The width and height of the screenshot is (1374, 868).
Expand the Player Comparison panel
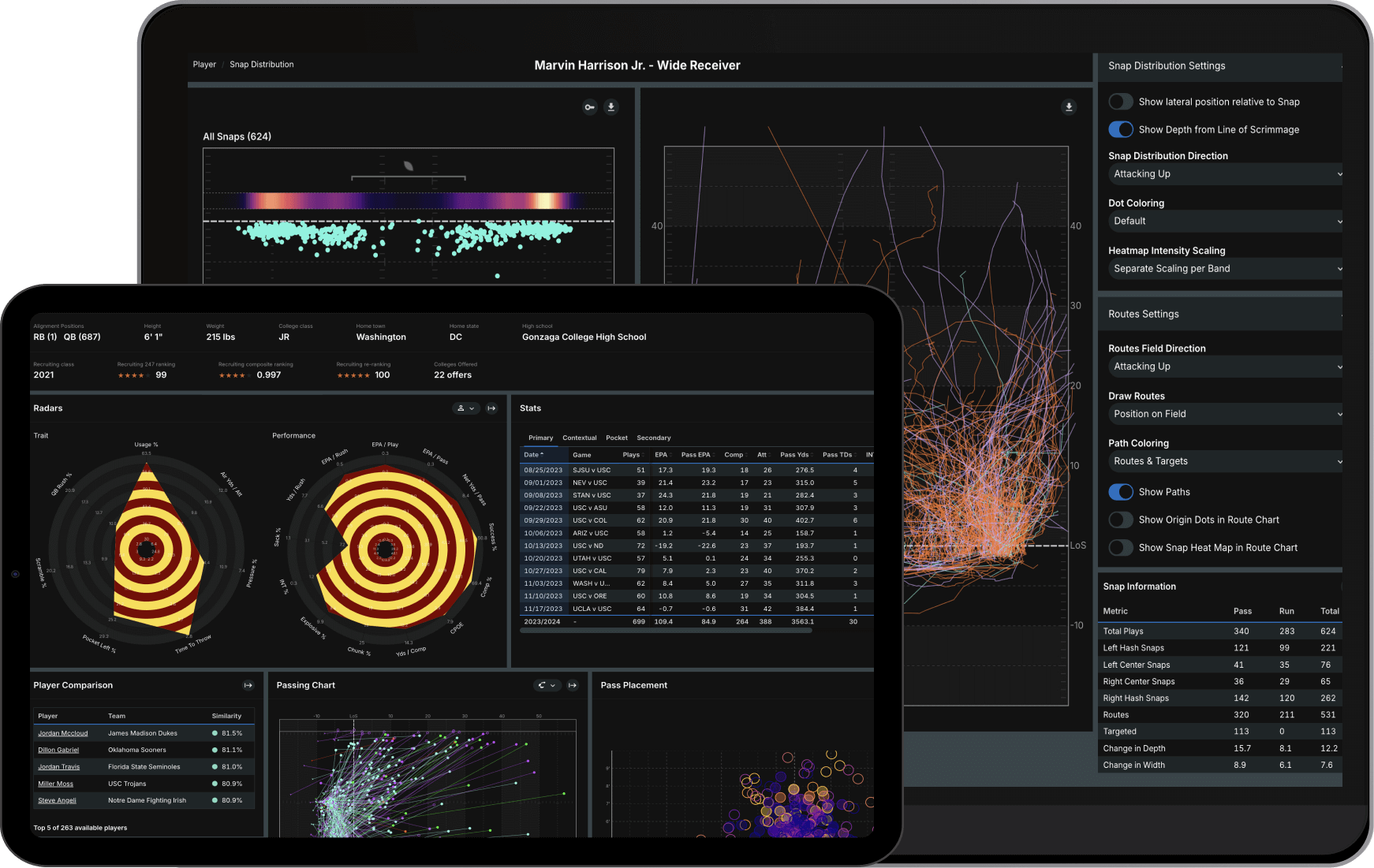pos(248,686)
